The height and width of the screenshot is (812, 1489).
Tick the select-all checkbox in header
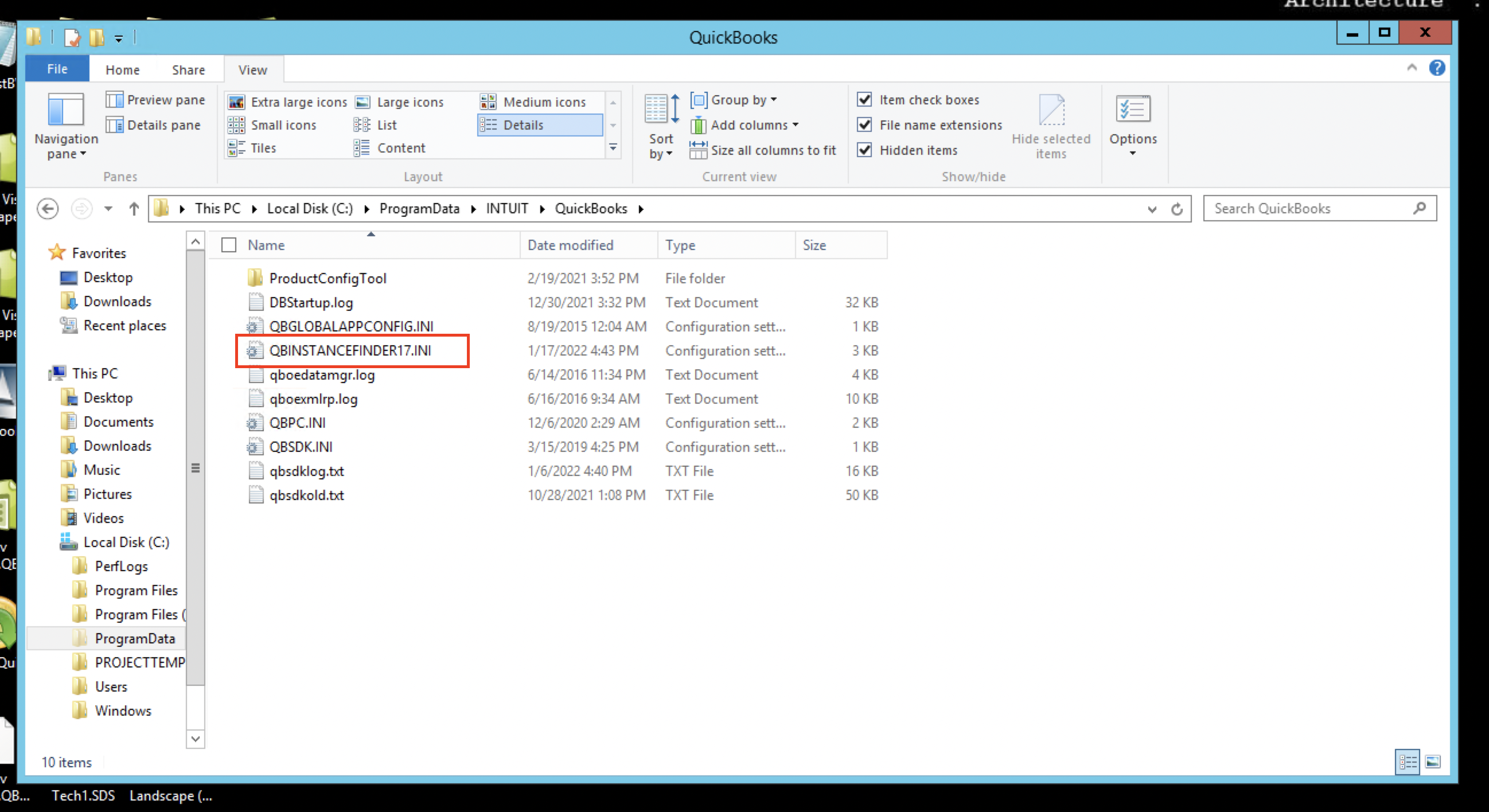point(229,245)
